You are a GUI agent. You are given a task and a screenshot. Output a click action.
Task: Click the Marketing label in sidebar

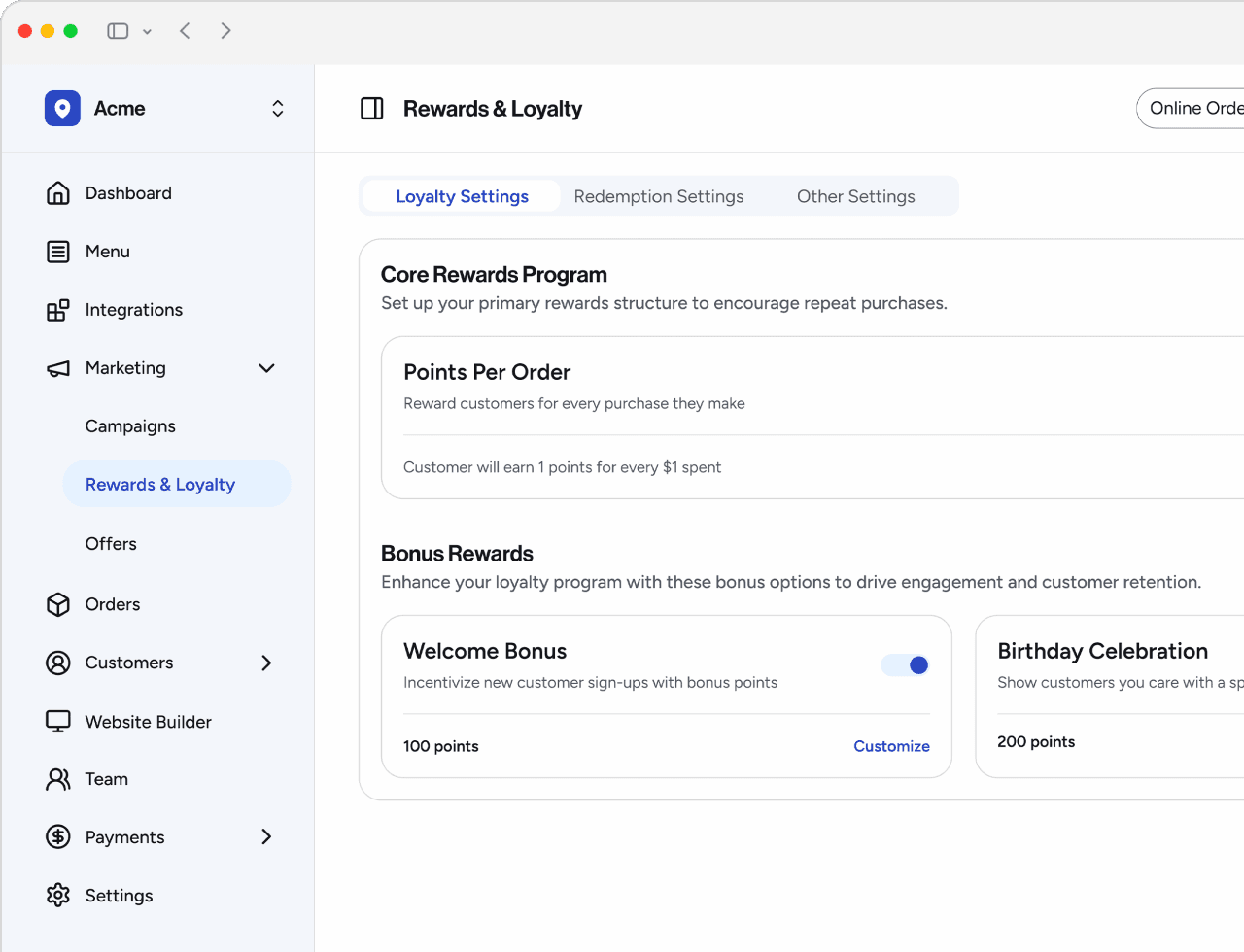[x=125, y=368]
